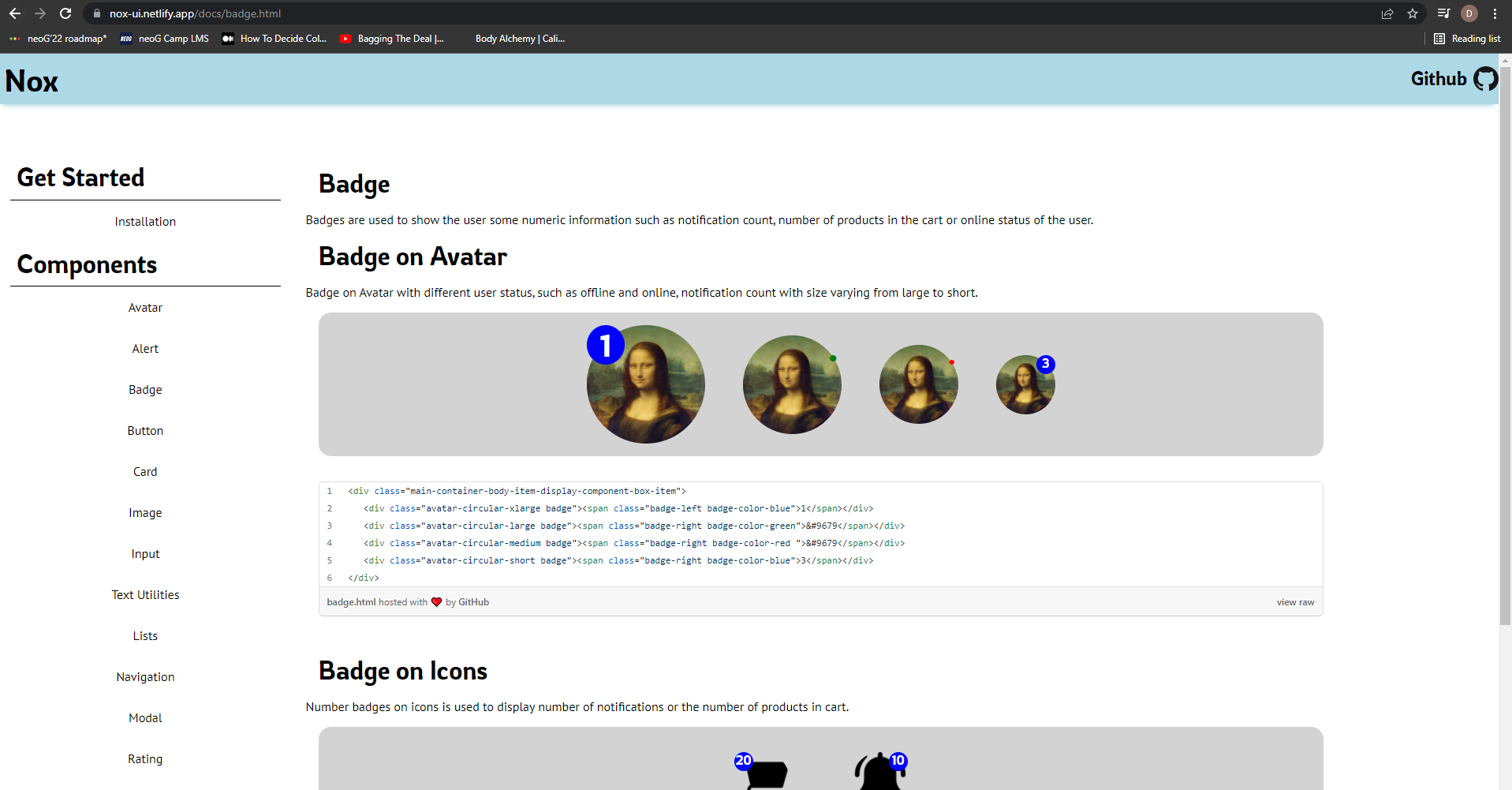This screenshot has width=1512, height=790.
Task: Open the Badge component page
Action: [145, 390]
